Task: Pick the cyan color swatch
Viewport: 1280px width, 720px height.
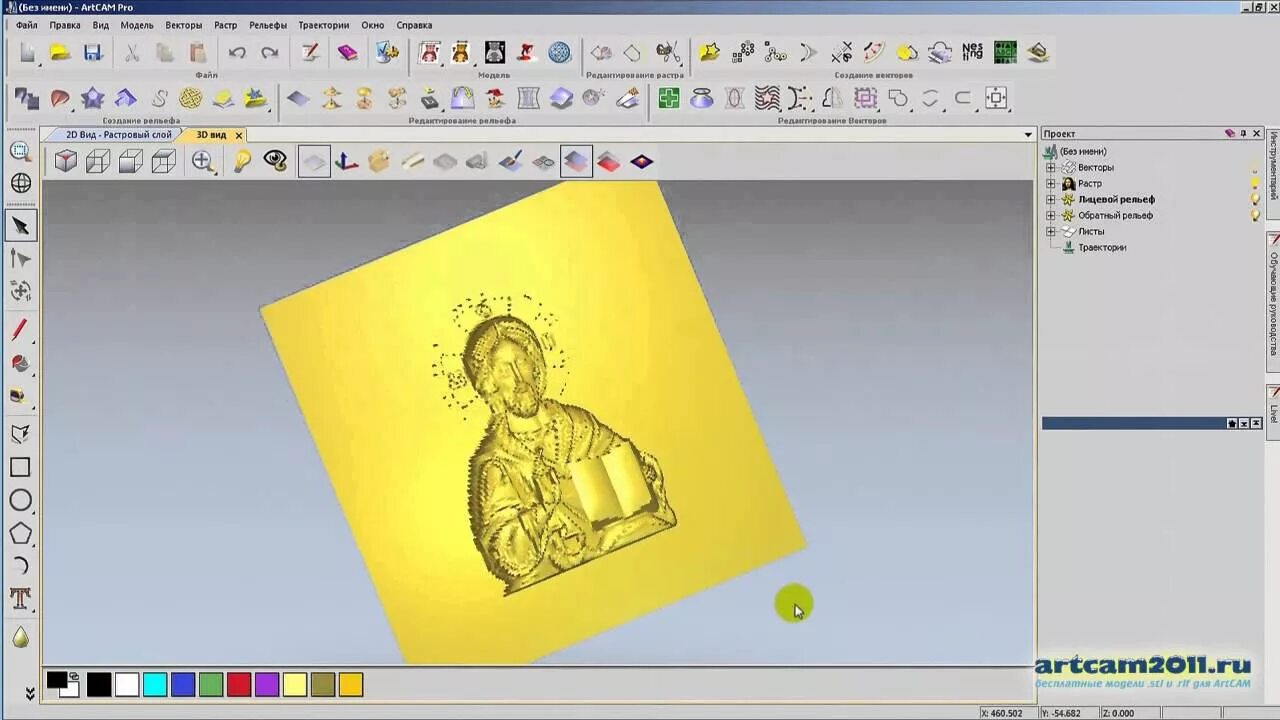Action: tap(155, 685)
